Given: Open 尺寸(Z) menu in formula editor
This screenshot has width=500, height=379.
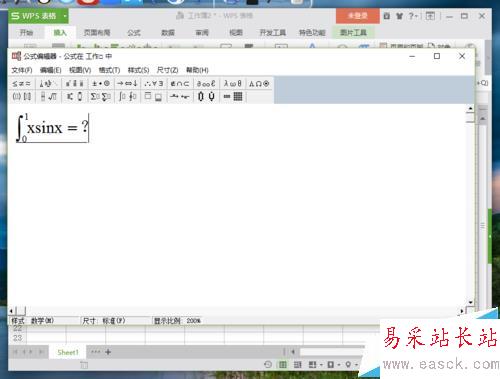Looking at the screenshot, I should (167, 70).
